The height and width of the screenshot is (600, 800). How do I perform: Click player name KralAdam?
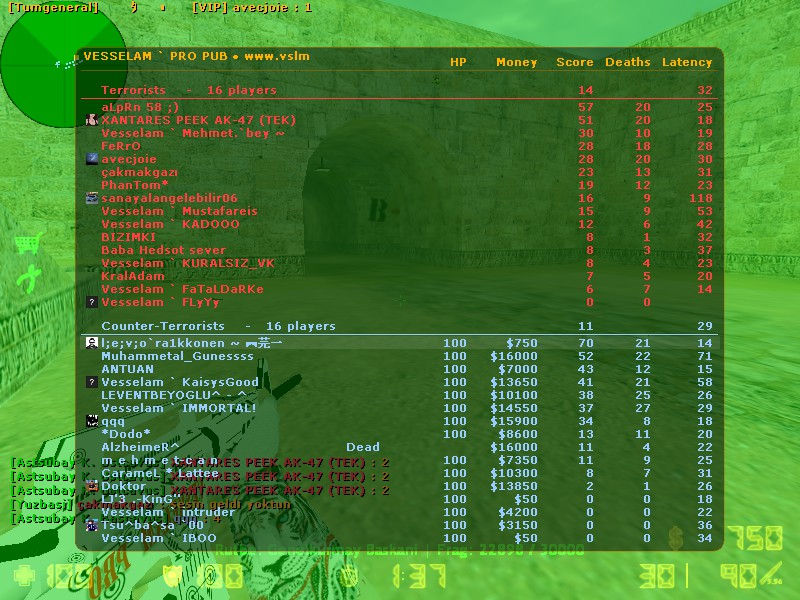(x=133, y=276)
